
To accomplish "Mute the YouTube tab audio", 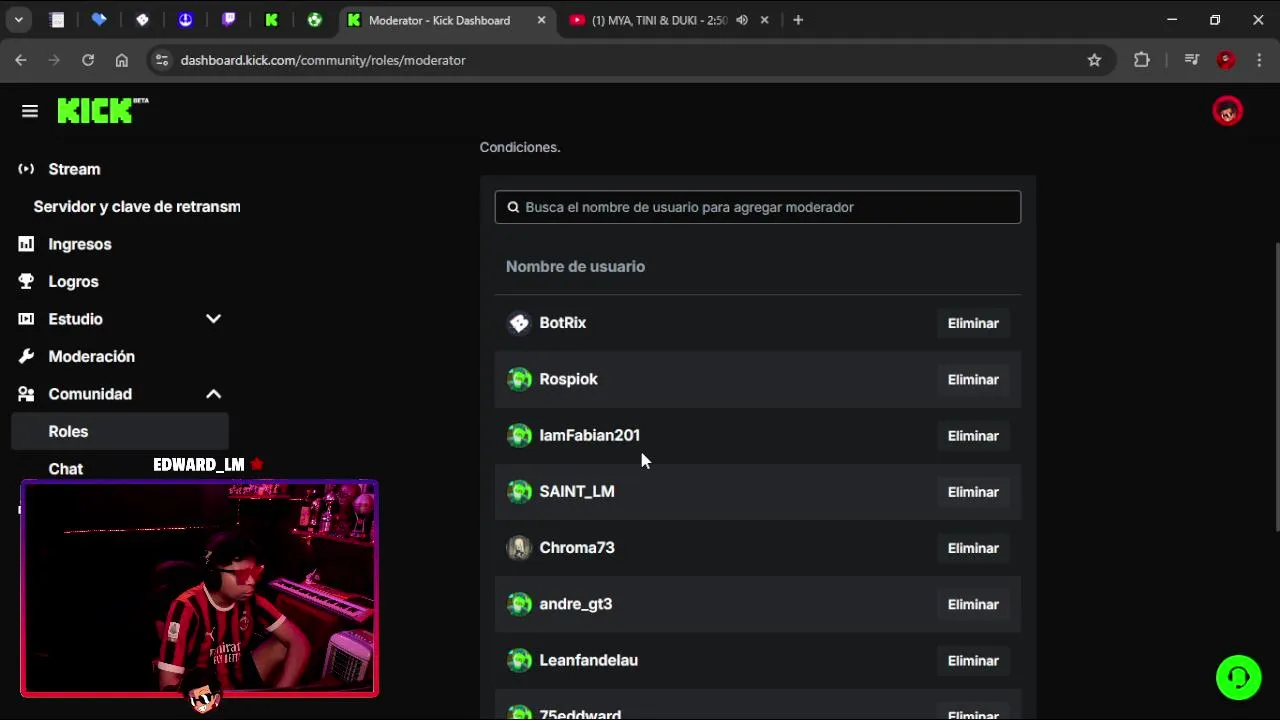I will pos(742,20).
